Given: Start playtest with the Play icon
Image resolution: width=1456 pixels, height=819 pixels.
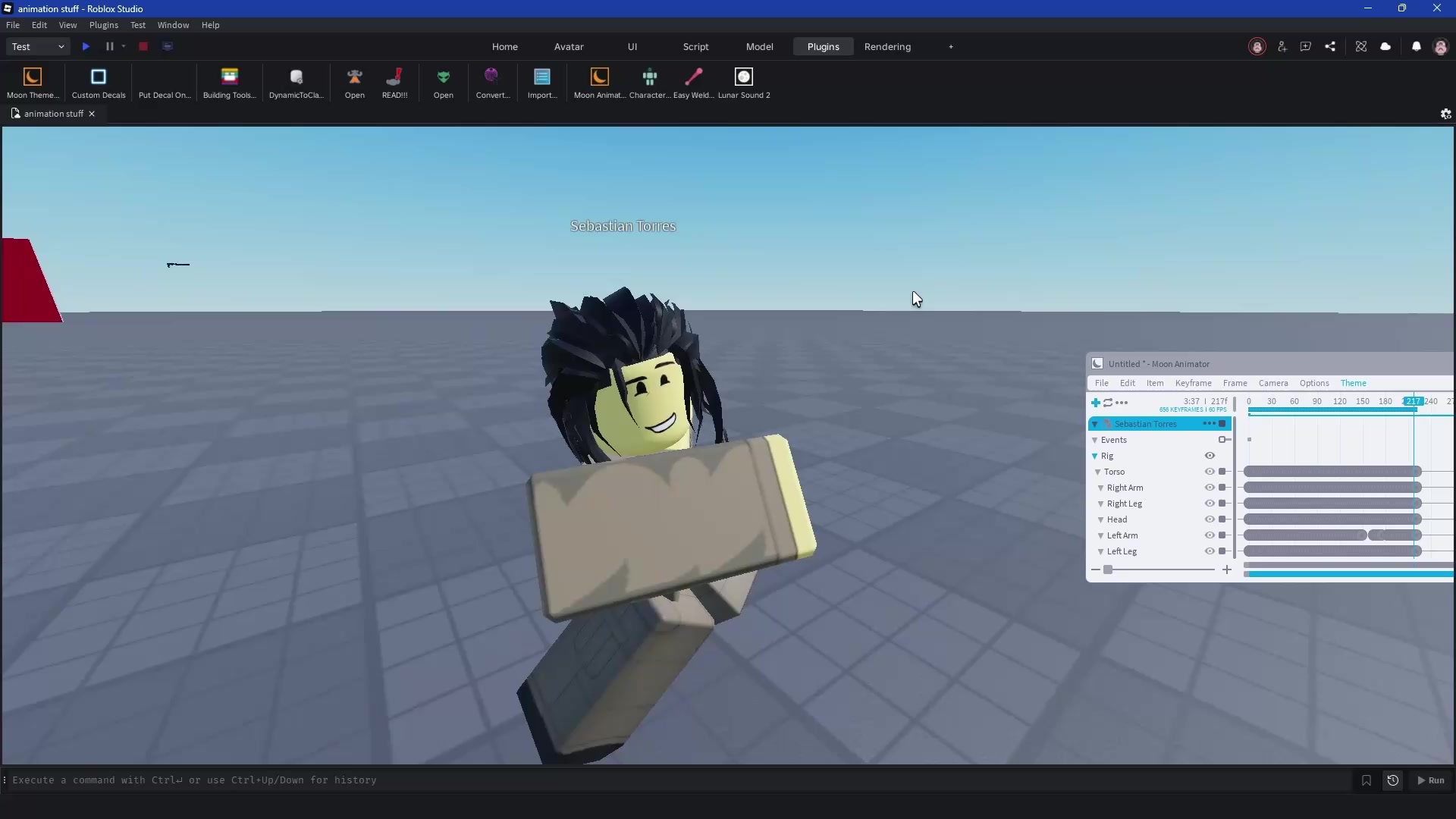Looking at the screenshot, I should 86,46.
